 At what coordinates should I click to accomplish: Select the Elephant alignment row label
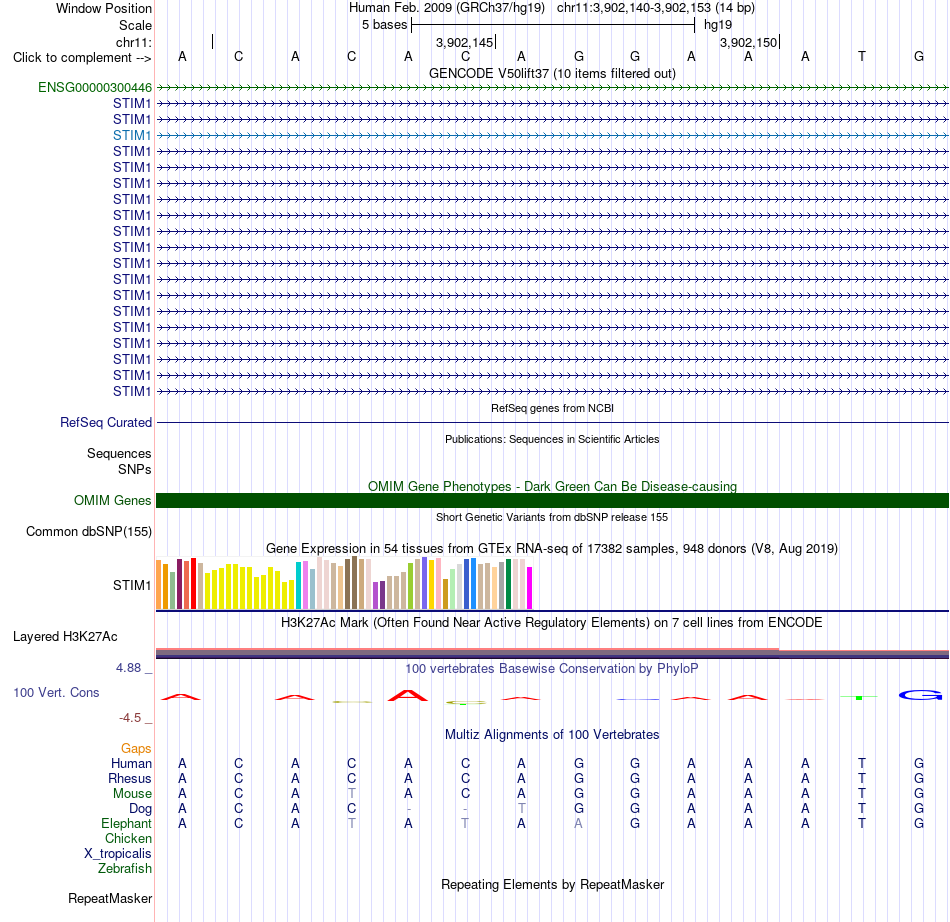pyautogui.click(x=126, y=824)
